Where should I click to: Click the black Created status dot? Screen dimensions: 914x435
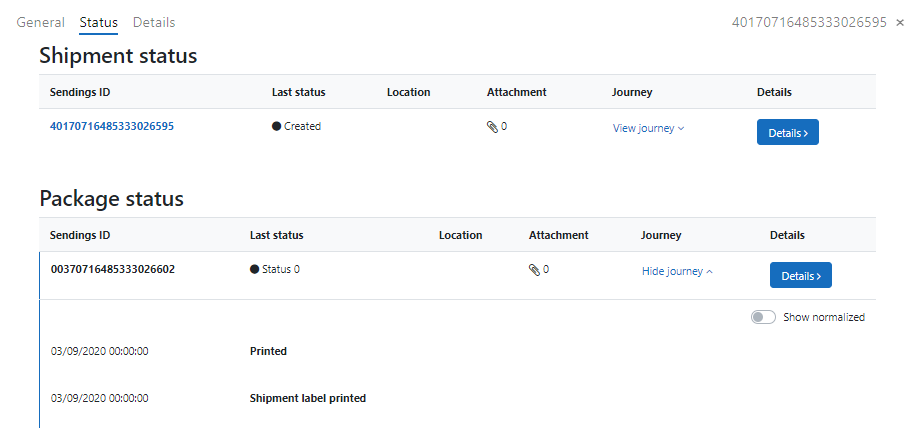[x=277, y=127]
